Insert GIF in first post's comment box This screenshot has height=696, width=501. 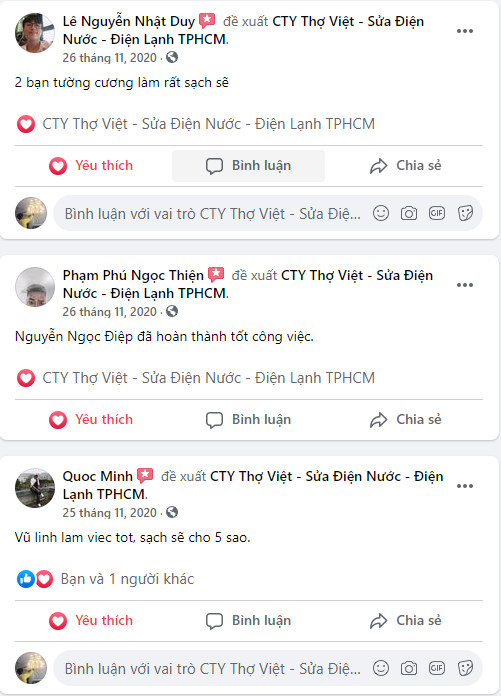tap(437, 213)
